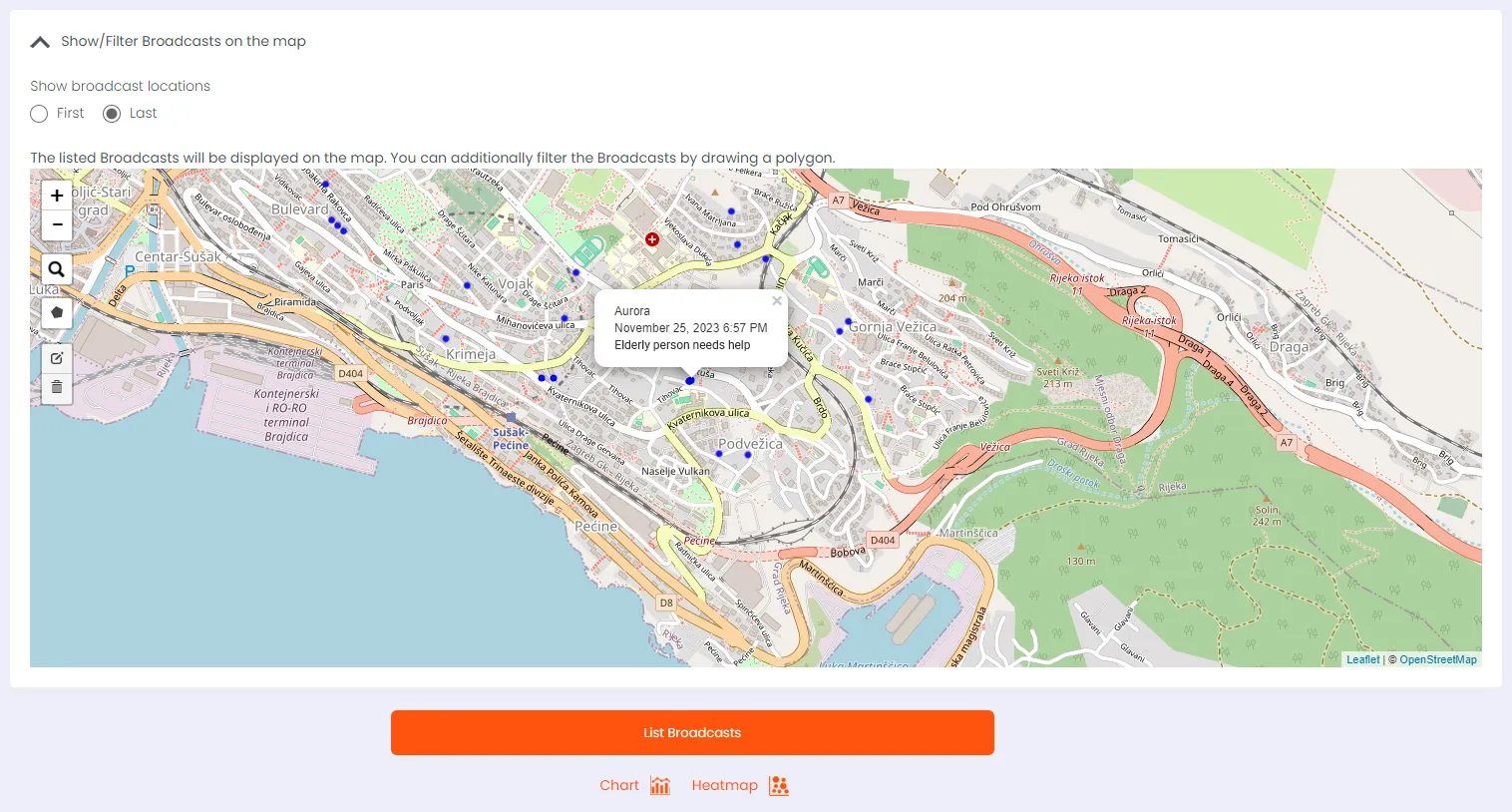Close the Aurora broadcast popup
Viewport: 1512px width, 812px height.
coord(777,300)
